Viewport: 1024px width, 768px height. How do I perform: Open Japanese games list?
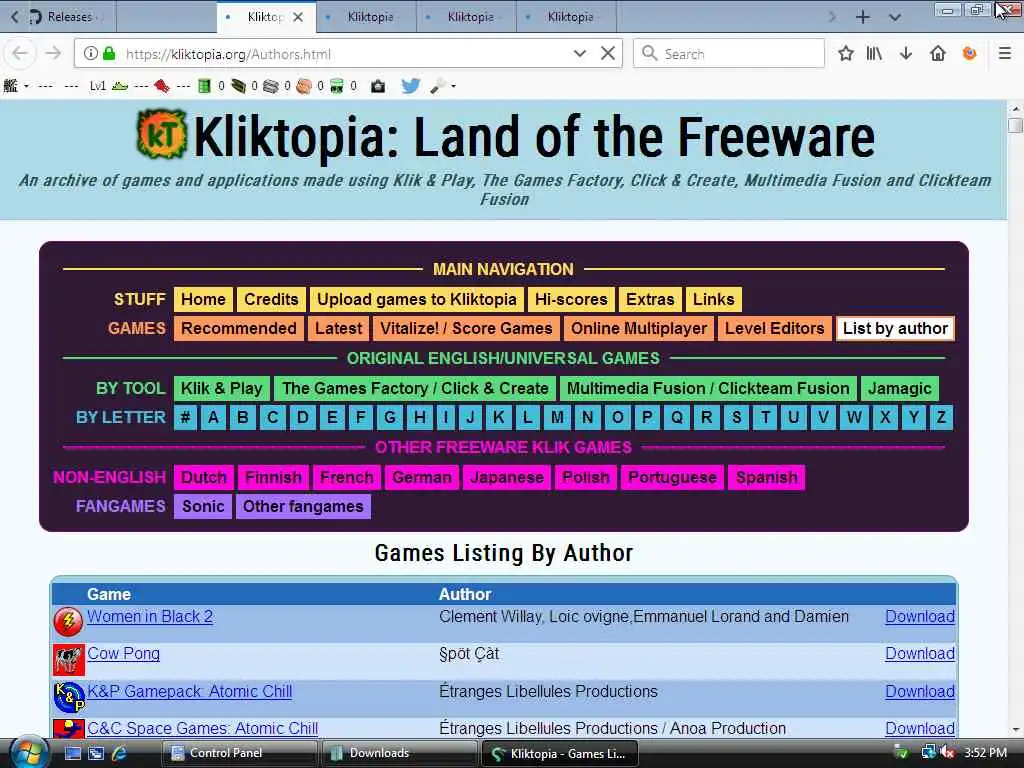pyautogui.click(x=507, y=477)
